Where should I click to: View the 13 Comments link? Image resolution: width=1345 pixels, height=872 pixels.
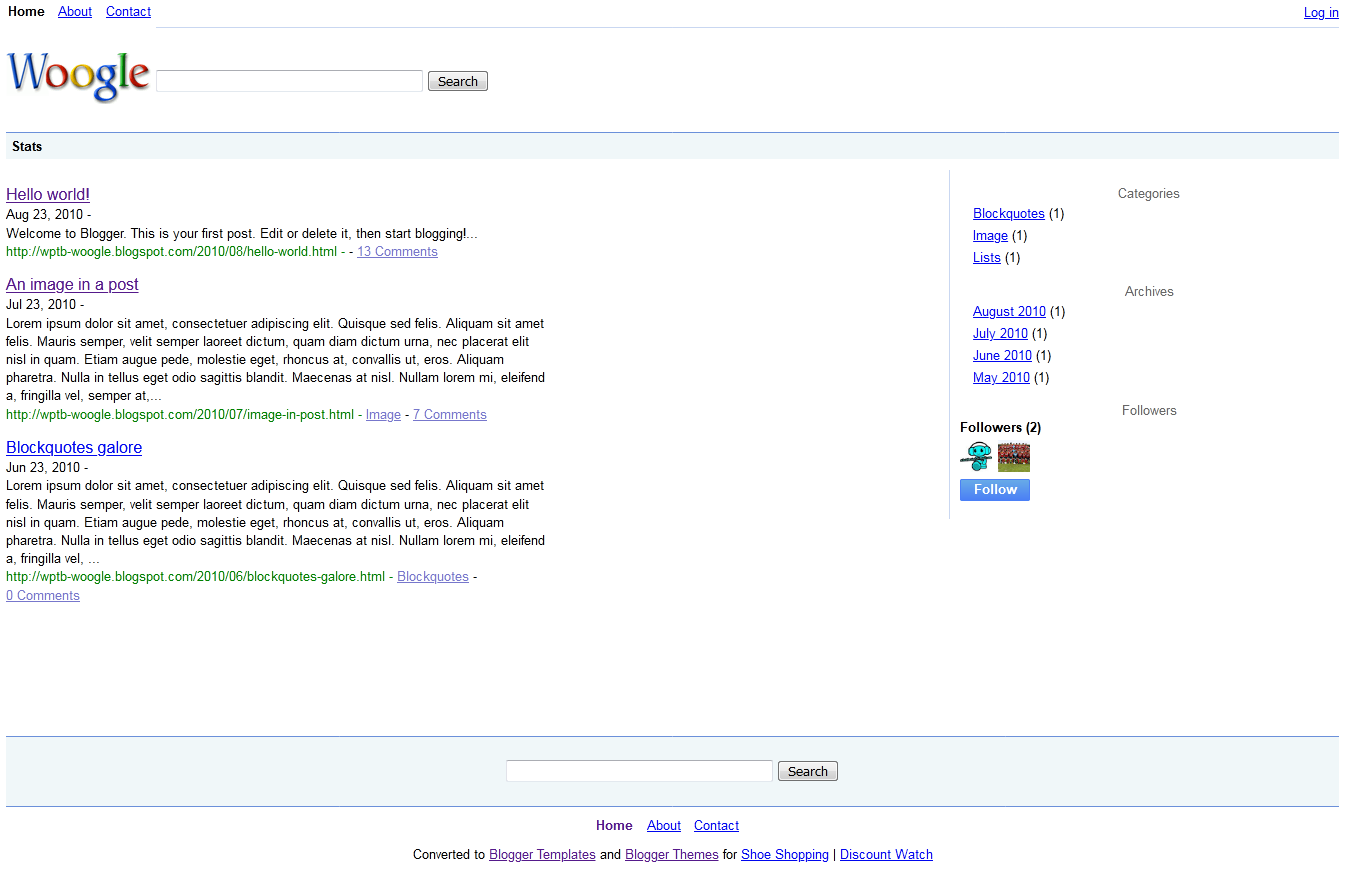397,252
